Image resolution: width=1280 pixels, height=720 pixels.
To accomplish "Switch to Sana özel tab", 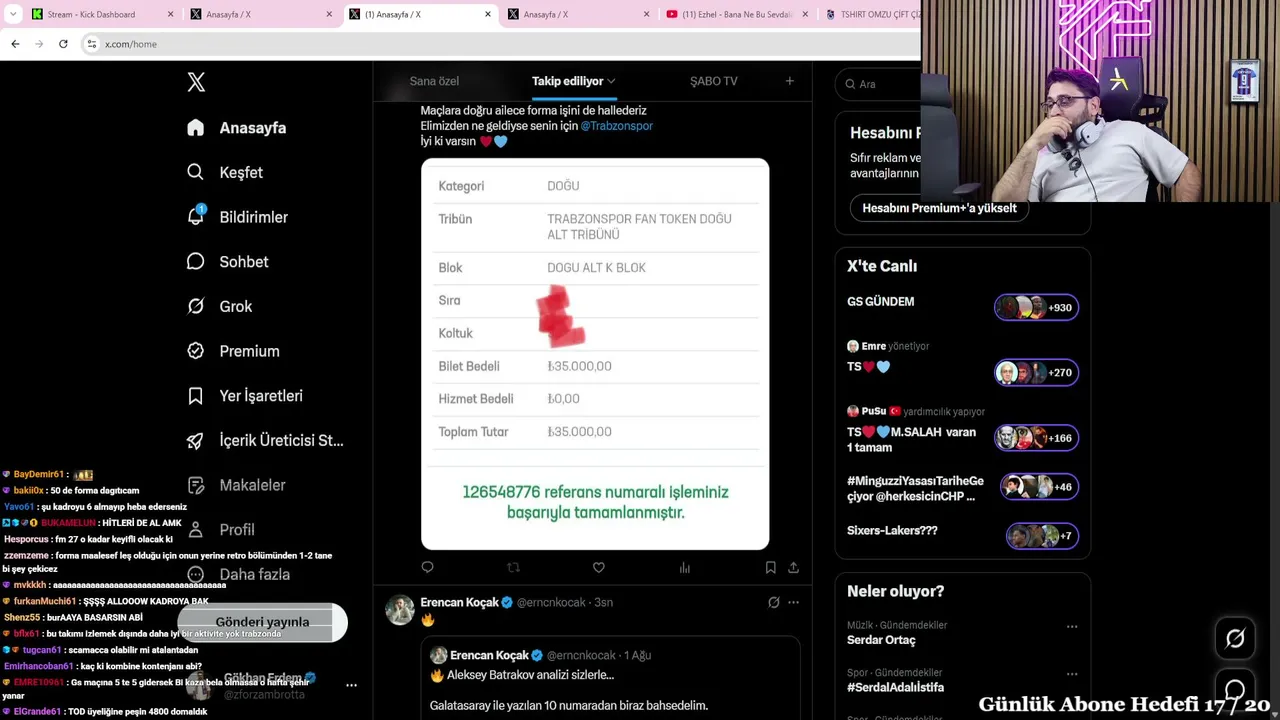I will coord(434,81).
